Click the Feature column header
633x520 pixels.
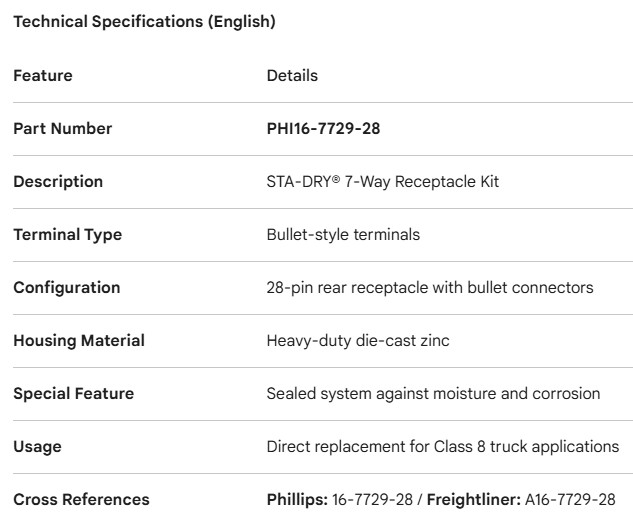point(43,75)
